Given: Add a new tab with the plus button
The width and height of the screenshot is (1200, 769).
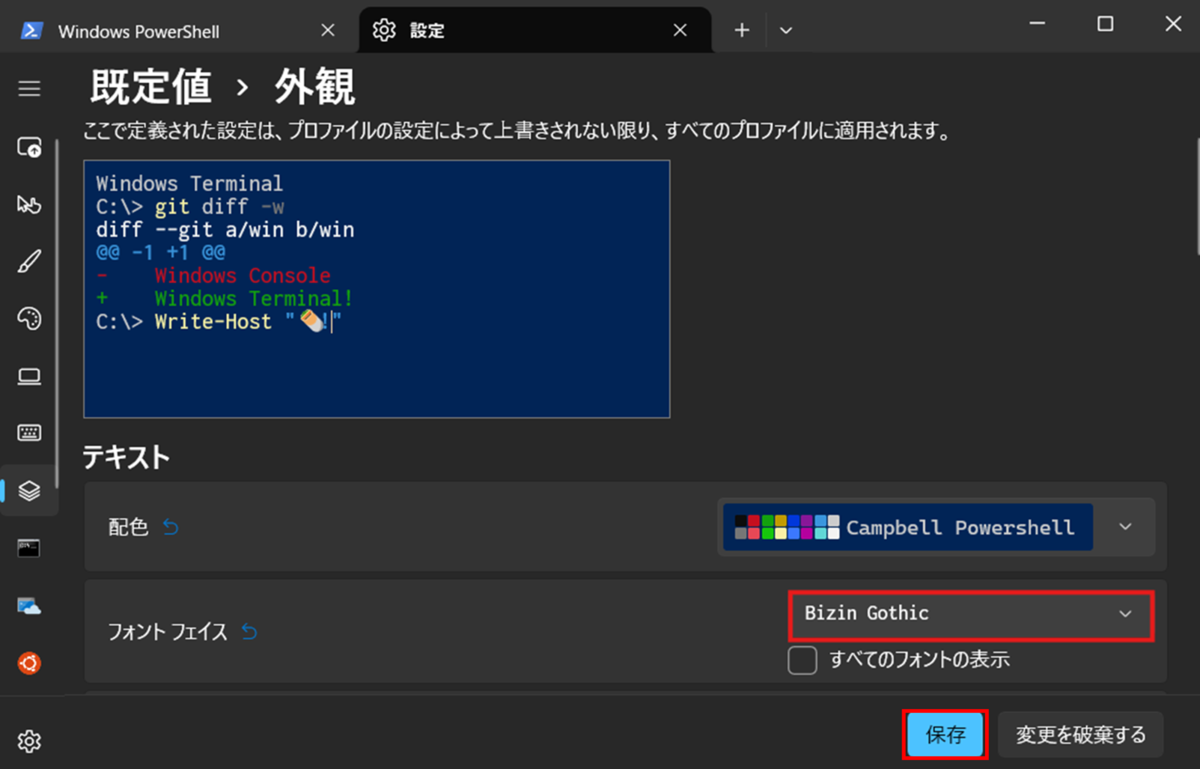Looking at the screenshot, I should (742, 30).
